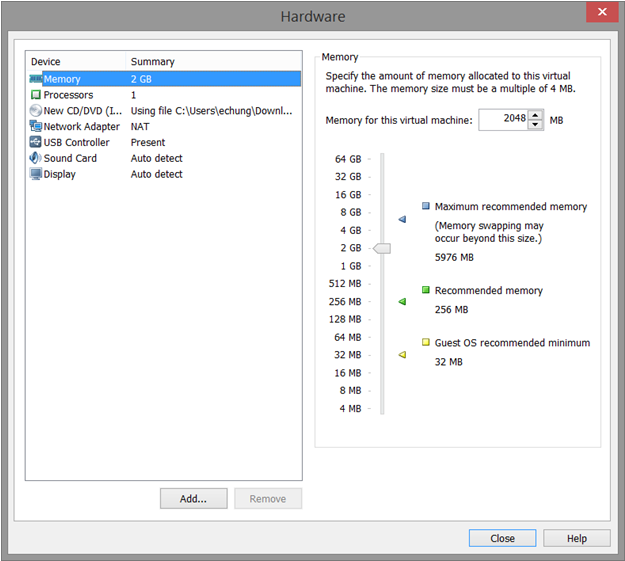Image resolution: width=625 pixels, height=561 pixels.
Task: Click the 16 MB slider scale label
Action: (348, 373)
